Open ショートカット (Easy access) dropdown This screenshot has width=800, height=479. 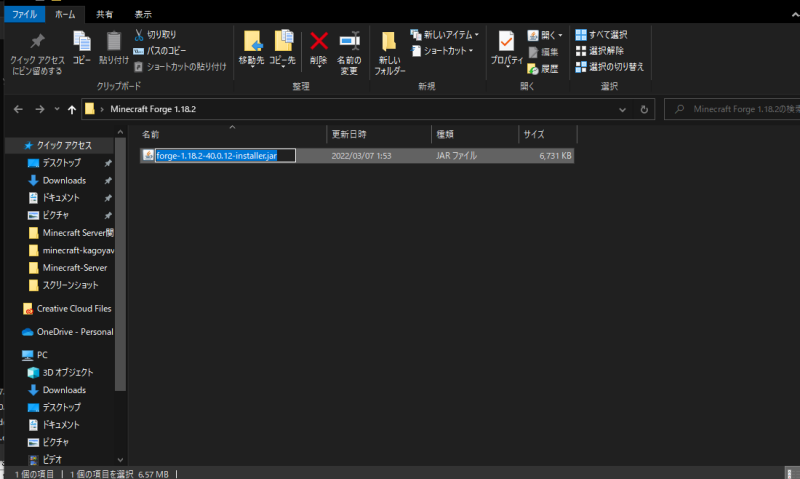(x=442, y=51)
